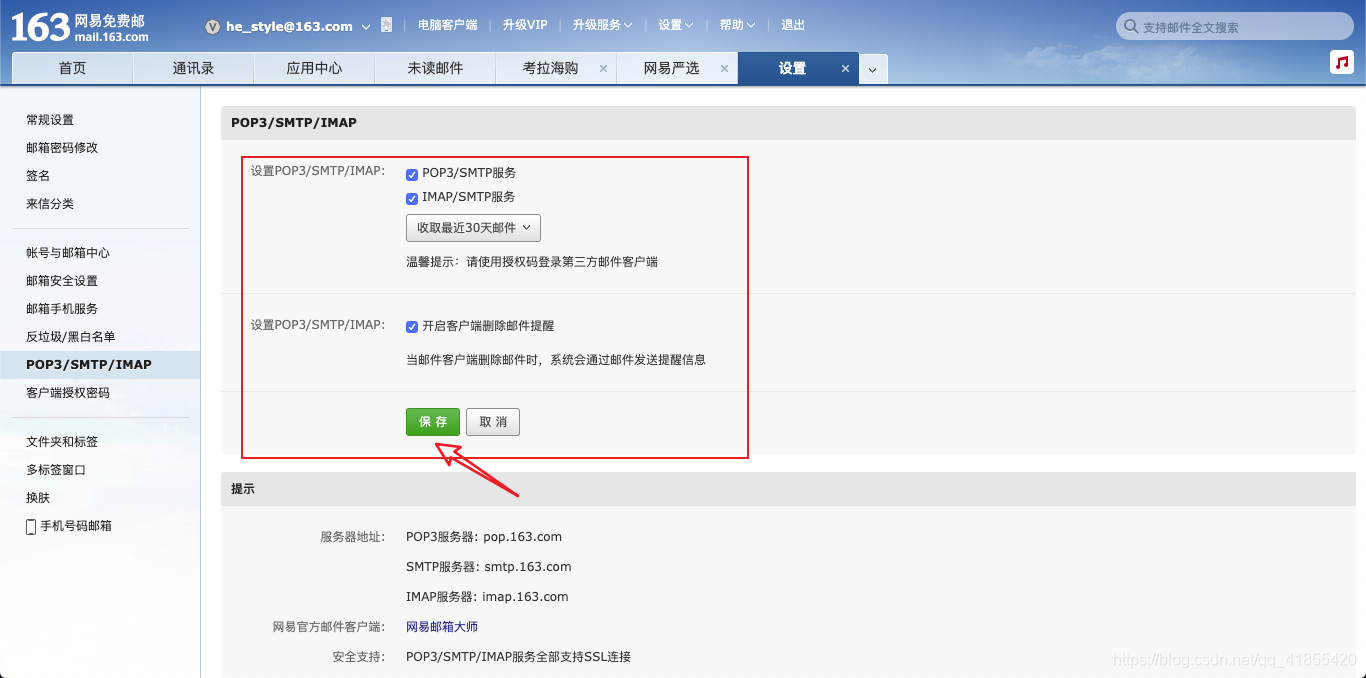The width and height of the screenshot is (1366, 678).
Task: Click inside the mail search input field
Action: 1240,26
